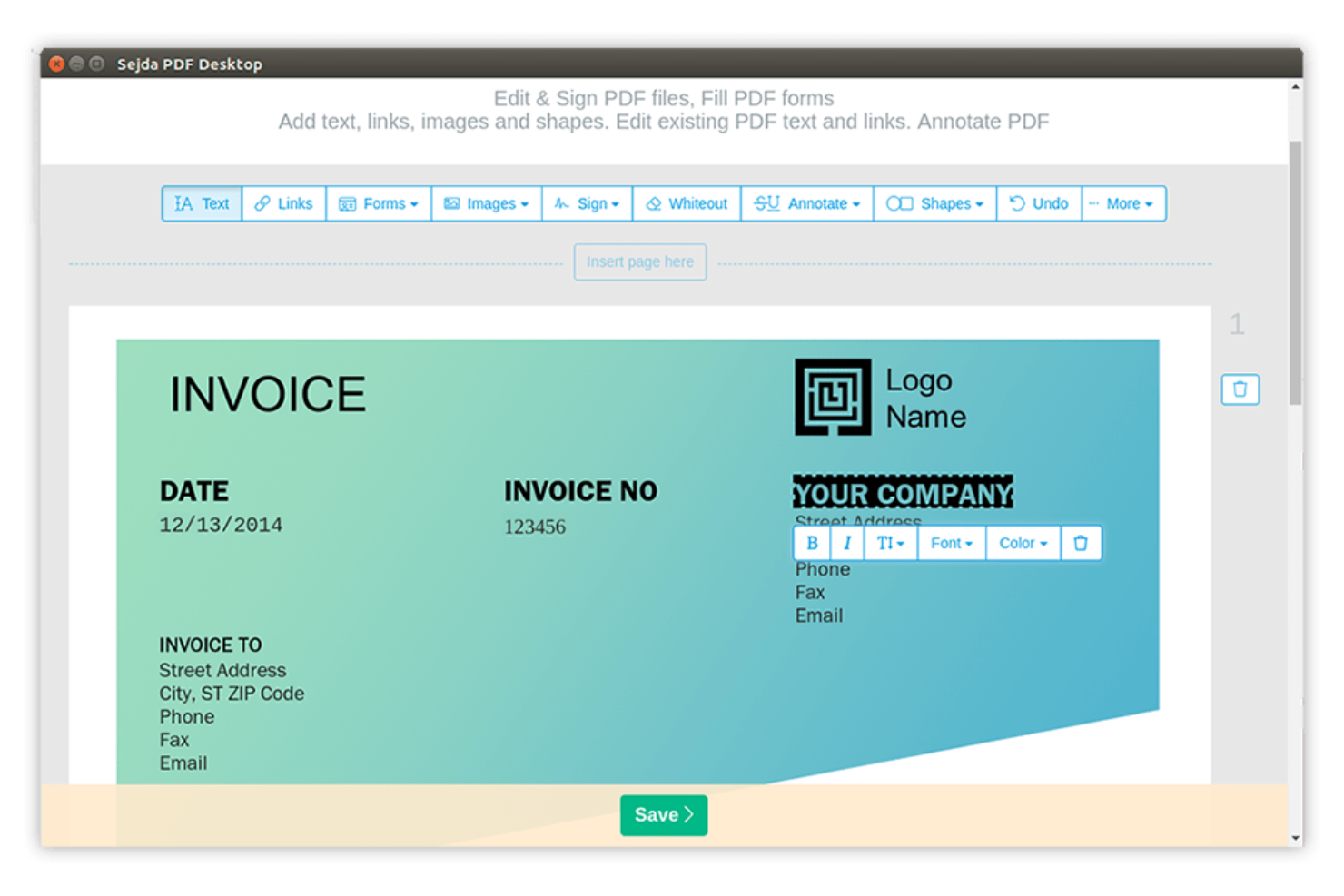The width and height of the screenshot is (1344, 896).
Task: Click the page delete trash icon
Action: point(1240,389)
